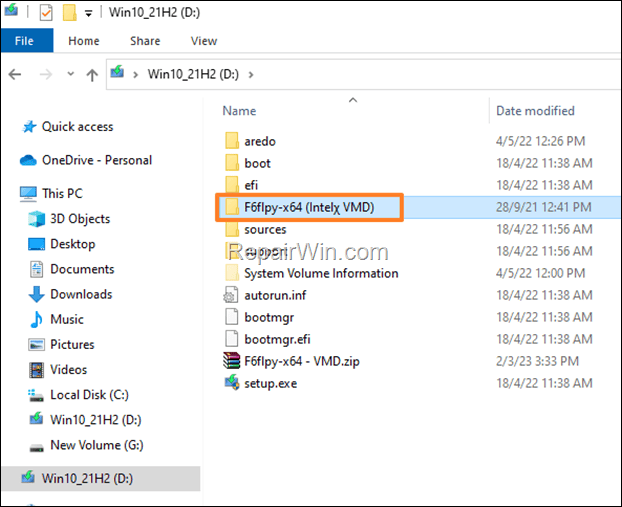Select the F6flpy-x64 (Intelχ VMD) folder icon

(232, 207)
